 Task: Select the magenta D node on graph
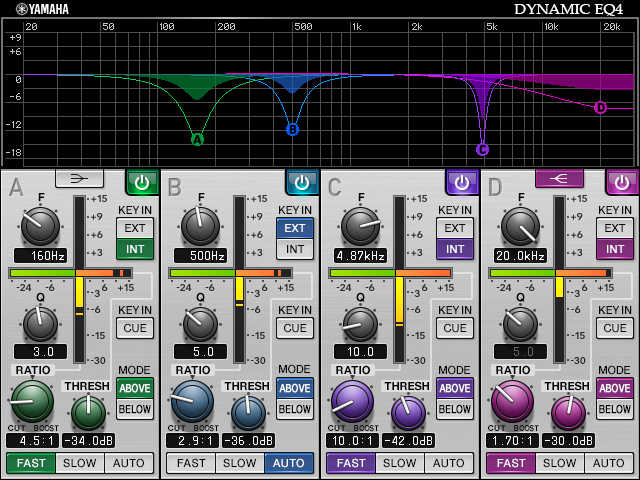point(600,107)
